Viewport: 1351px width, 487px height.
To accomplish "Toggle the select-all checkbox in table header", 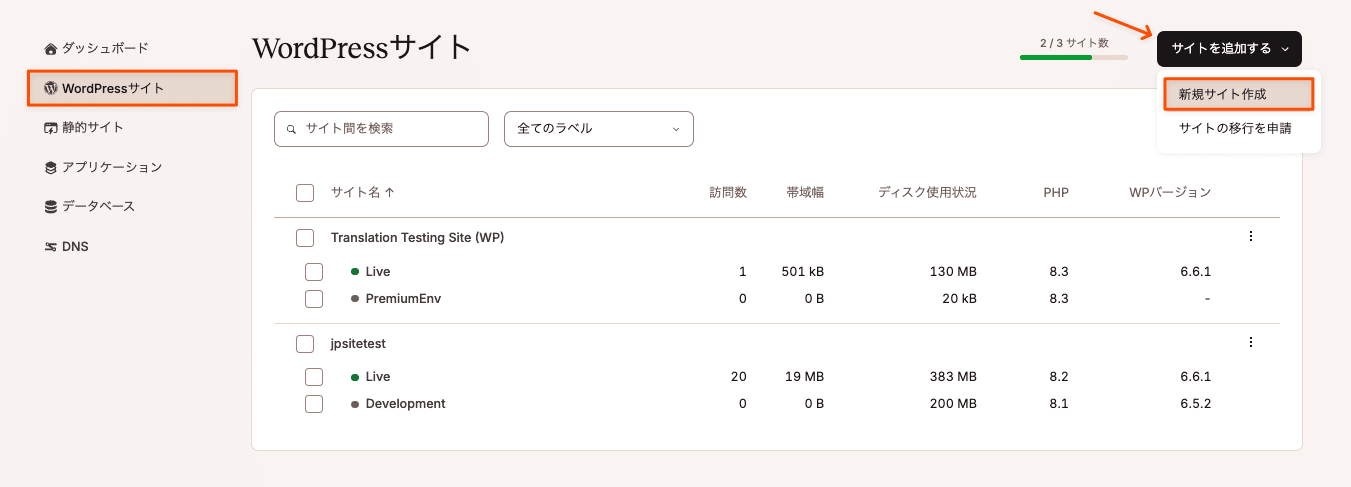I will pos(305,193).
